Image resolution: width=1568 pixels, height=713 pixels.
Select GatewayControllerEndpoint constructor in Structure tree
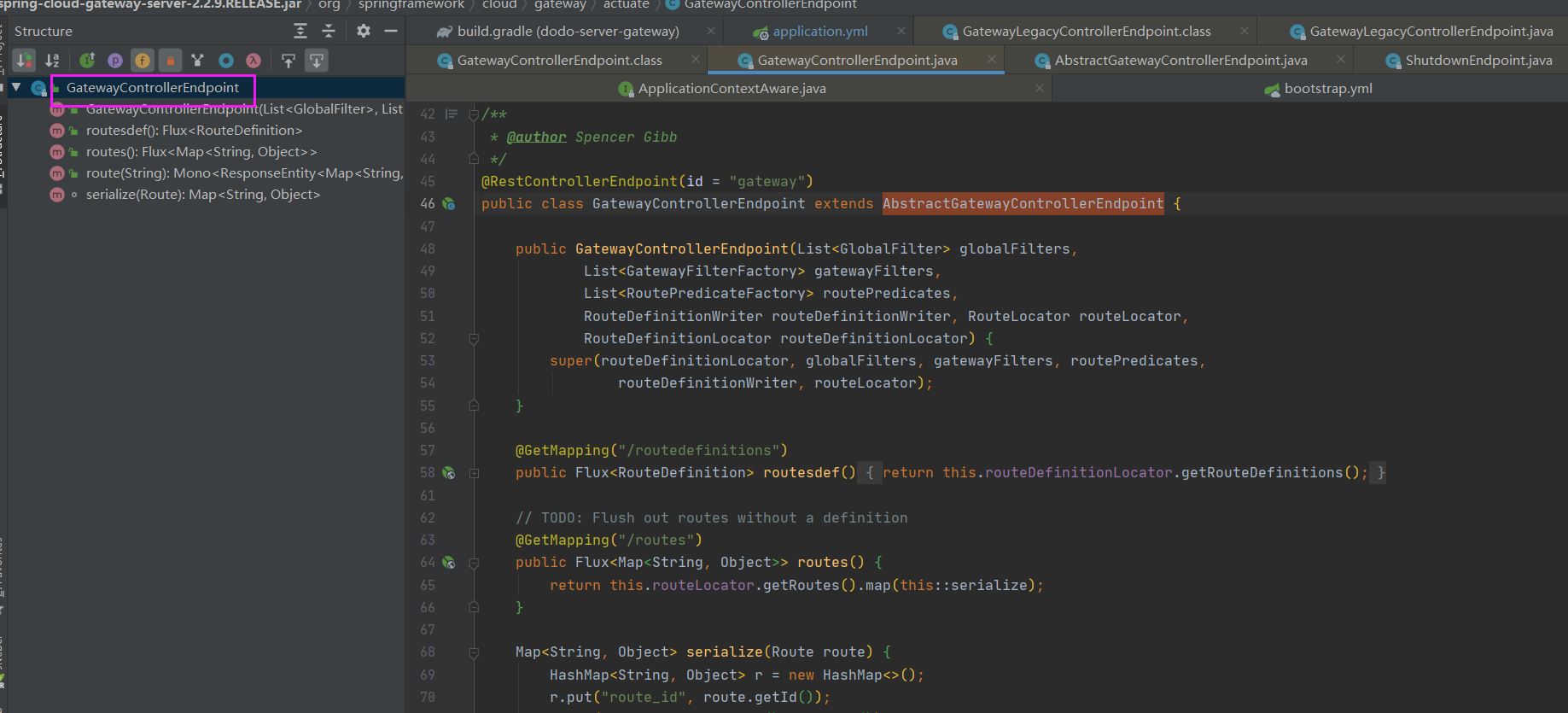click(x=244, y=109)
